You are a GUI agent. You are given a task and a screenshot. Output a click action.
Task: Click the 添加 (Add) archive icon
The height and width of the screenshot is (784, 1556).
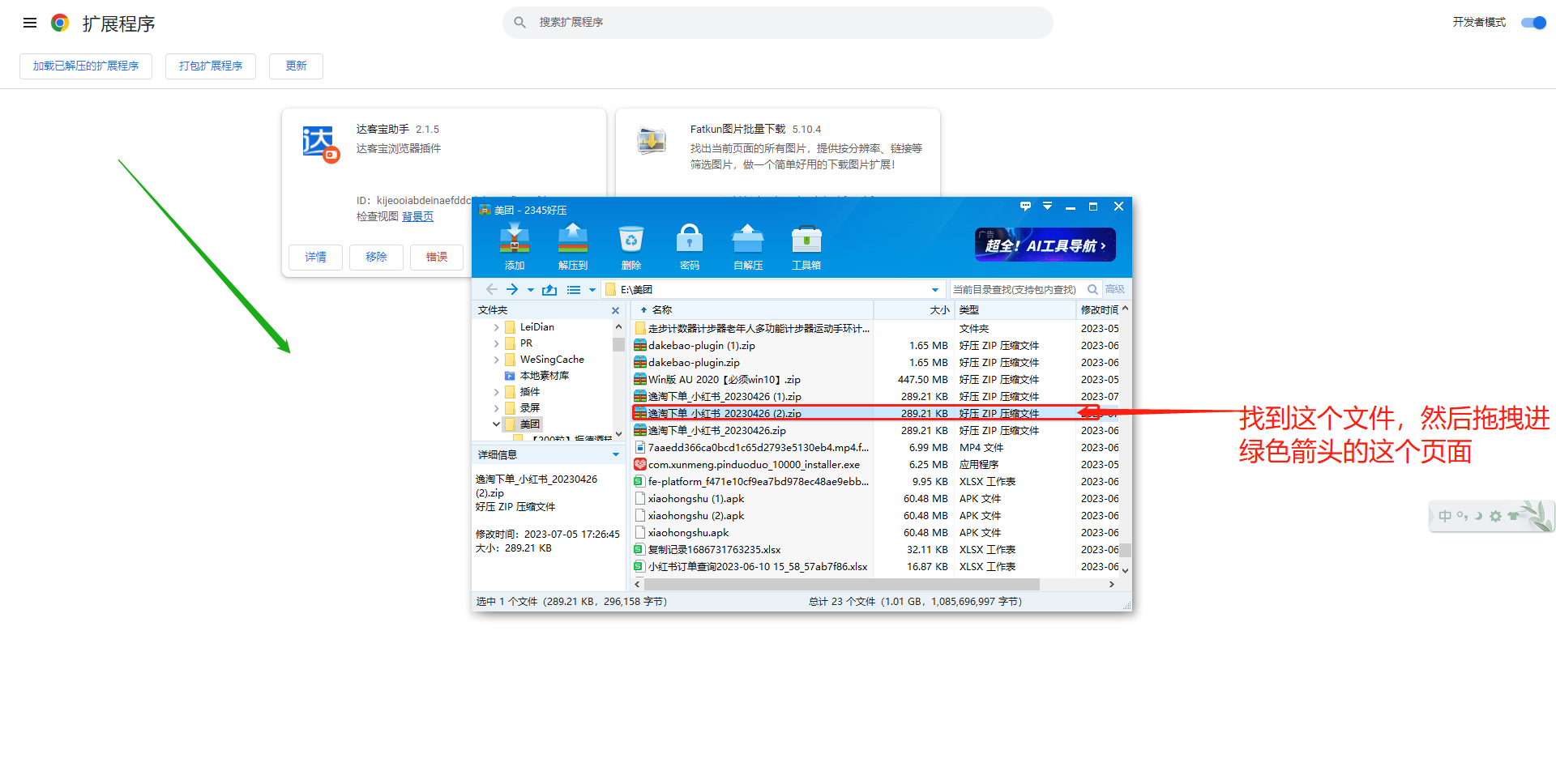click(x=514, y=246)
